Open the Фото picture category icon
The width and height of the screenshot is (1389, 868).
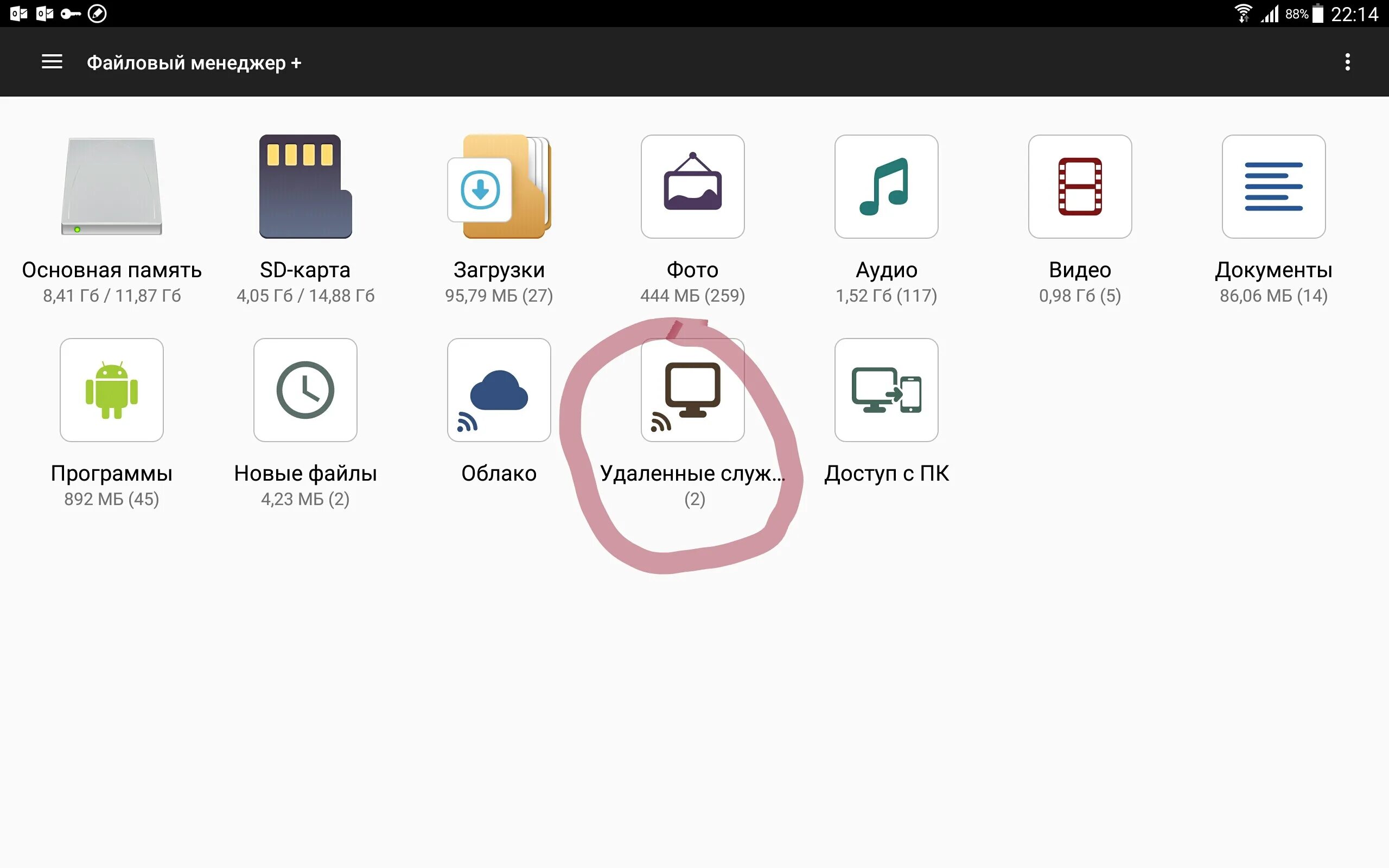pos(692,187)
